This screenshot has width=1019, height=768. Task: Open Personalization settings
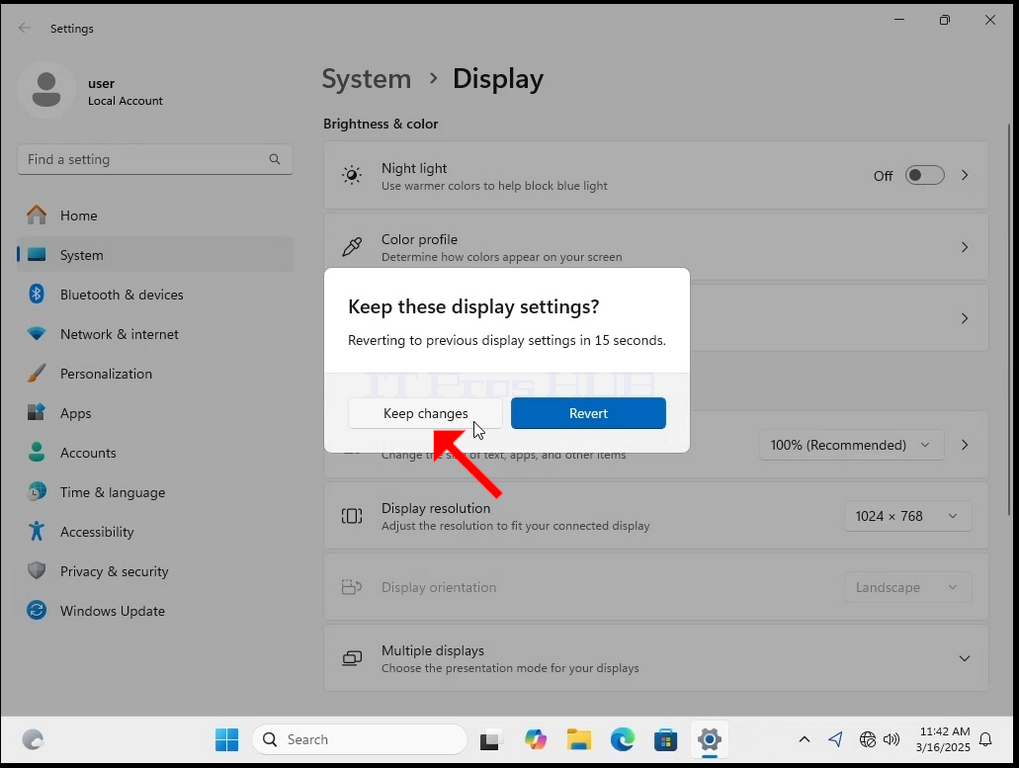click(155, 374)
